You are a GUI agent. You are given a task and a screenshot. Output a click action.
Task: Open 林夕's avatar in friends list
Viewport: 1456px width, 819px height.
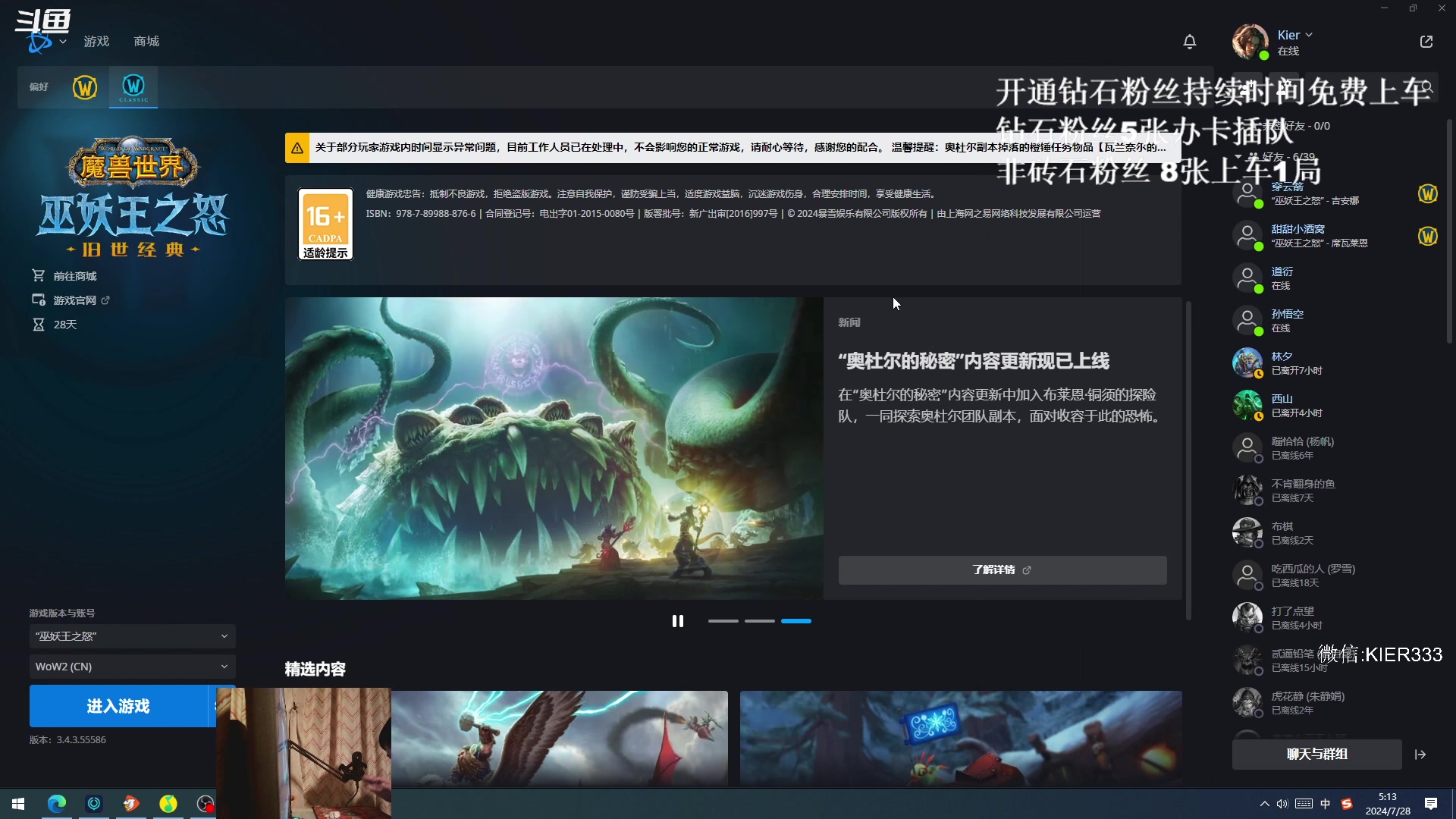point(1247,362)
